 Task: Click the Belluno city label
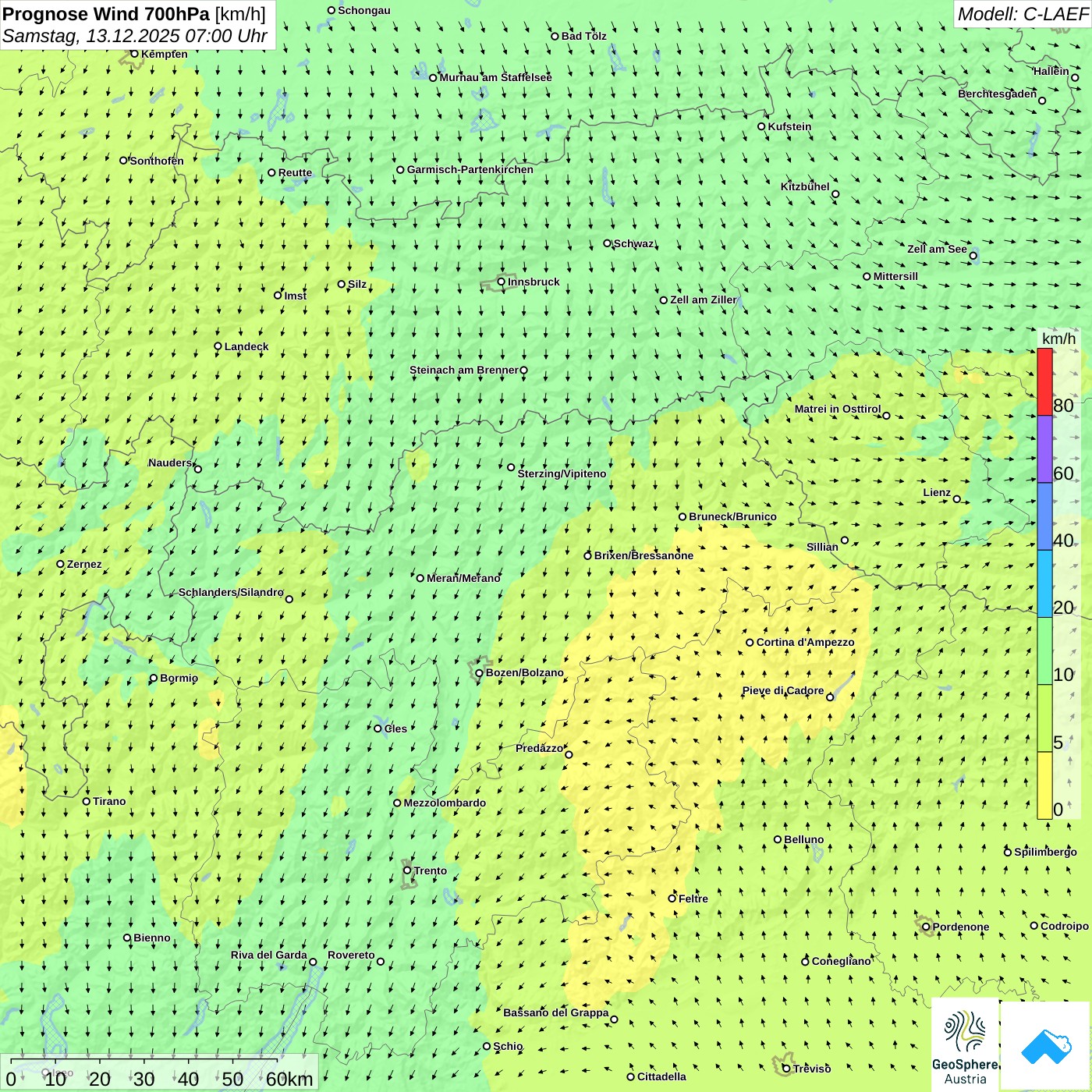803,839
